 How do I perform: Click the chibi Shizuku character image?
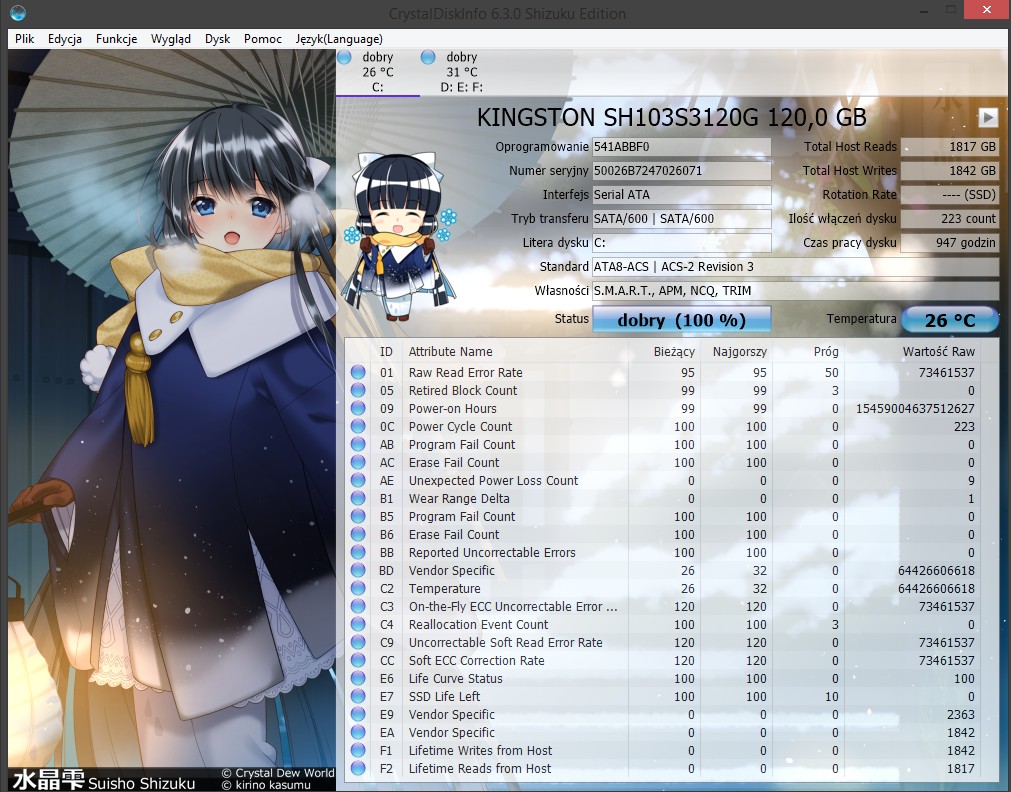click(399, 236)
